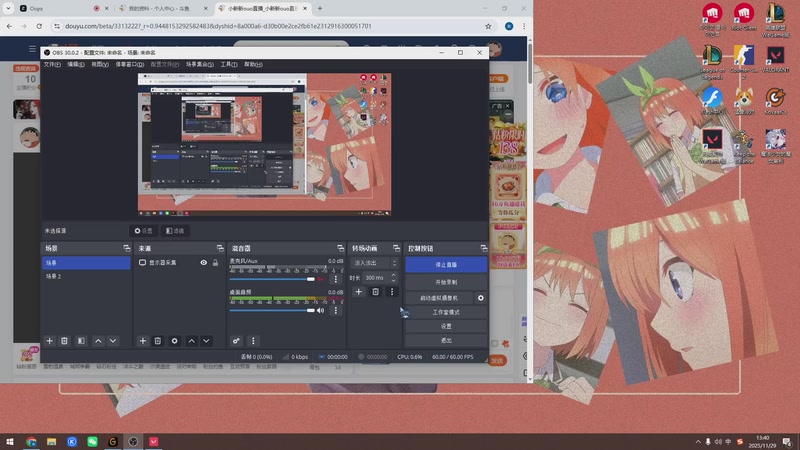Viewport: 800px width, 450px height.
Task: Move scene up with Scenes up arrow
Action: coord(98,341)
